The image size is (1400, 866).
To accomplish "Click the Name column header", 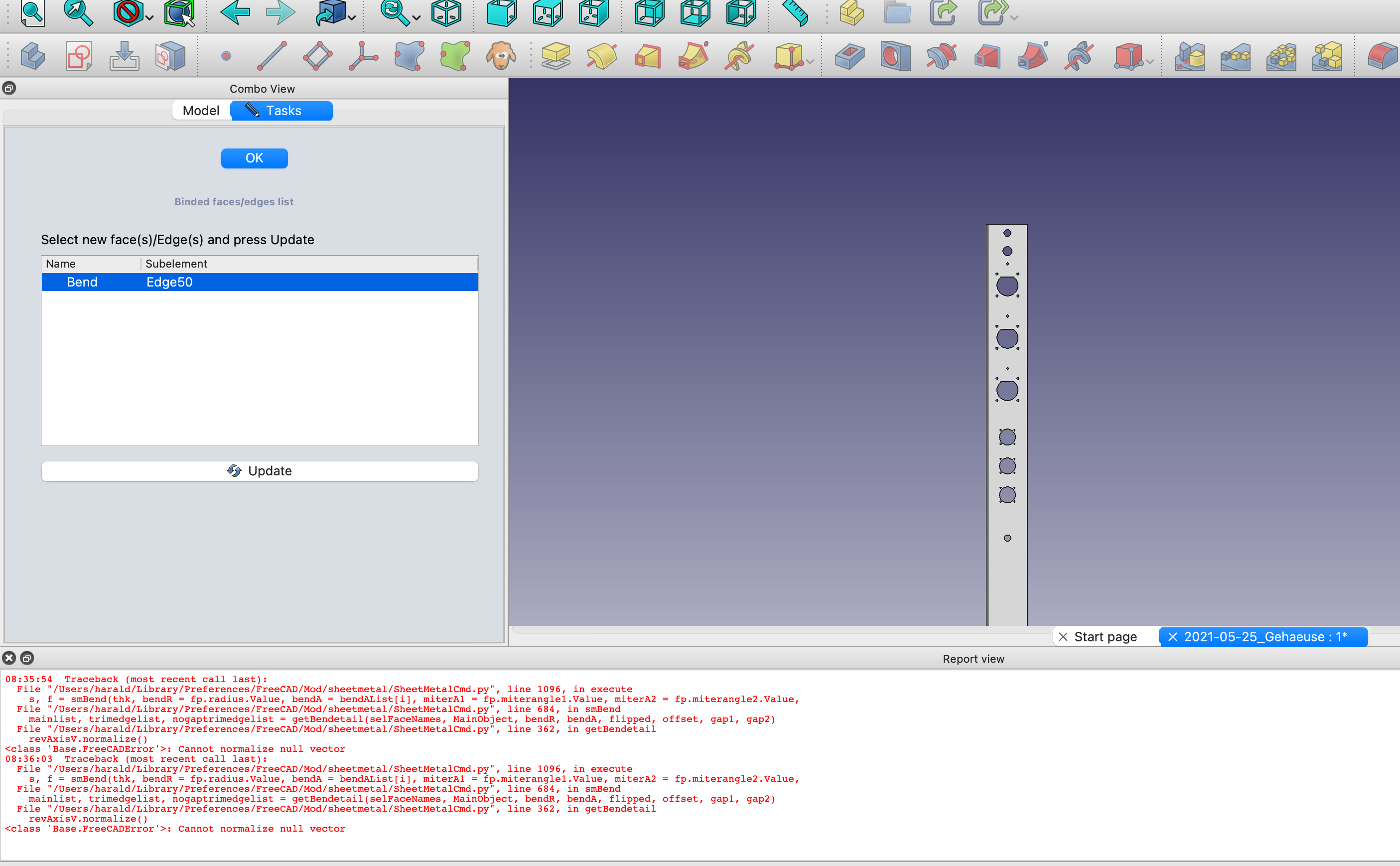I will pyautogui.click(x=61, y=264).
